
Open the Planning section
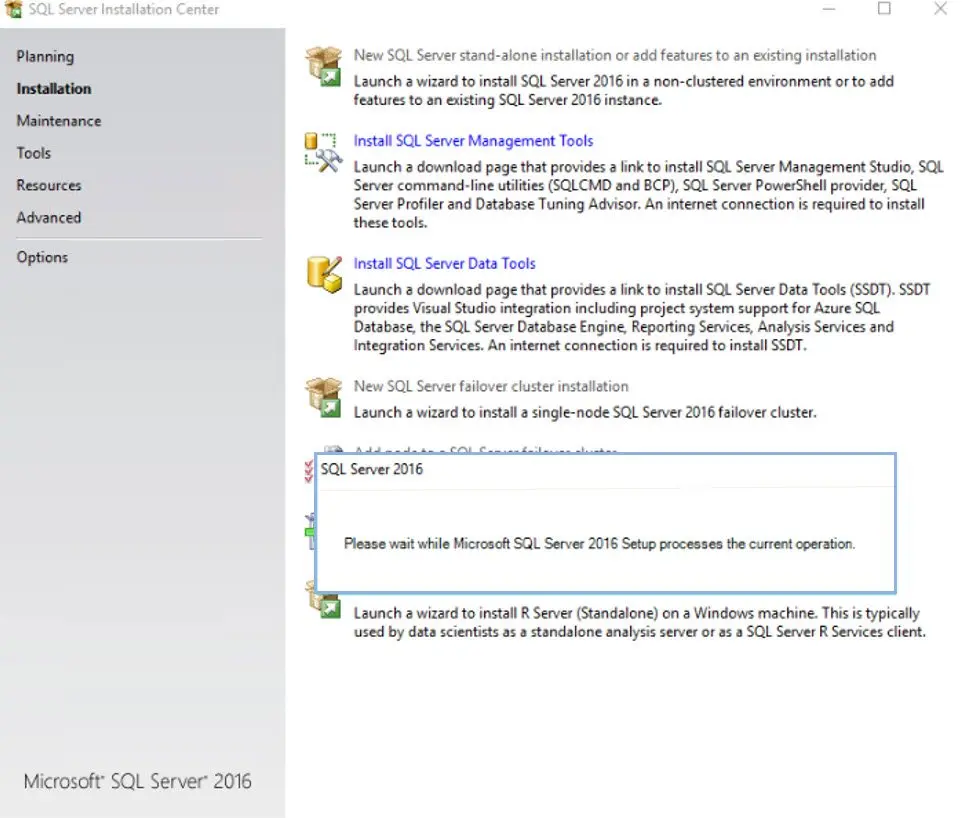[45, 57]
